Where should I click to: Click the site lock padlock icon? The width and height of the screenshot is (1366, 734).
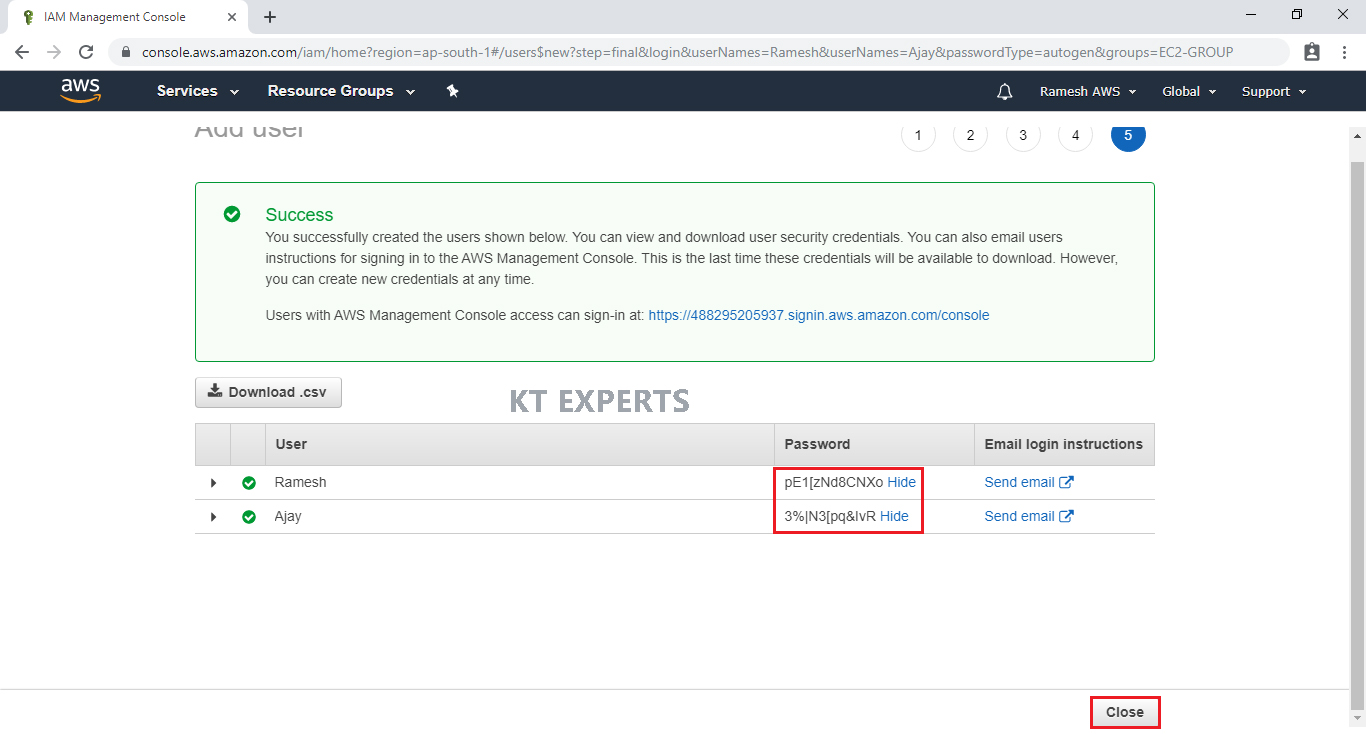coord(126,52)
